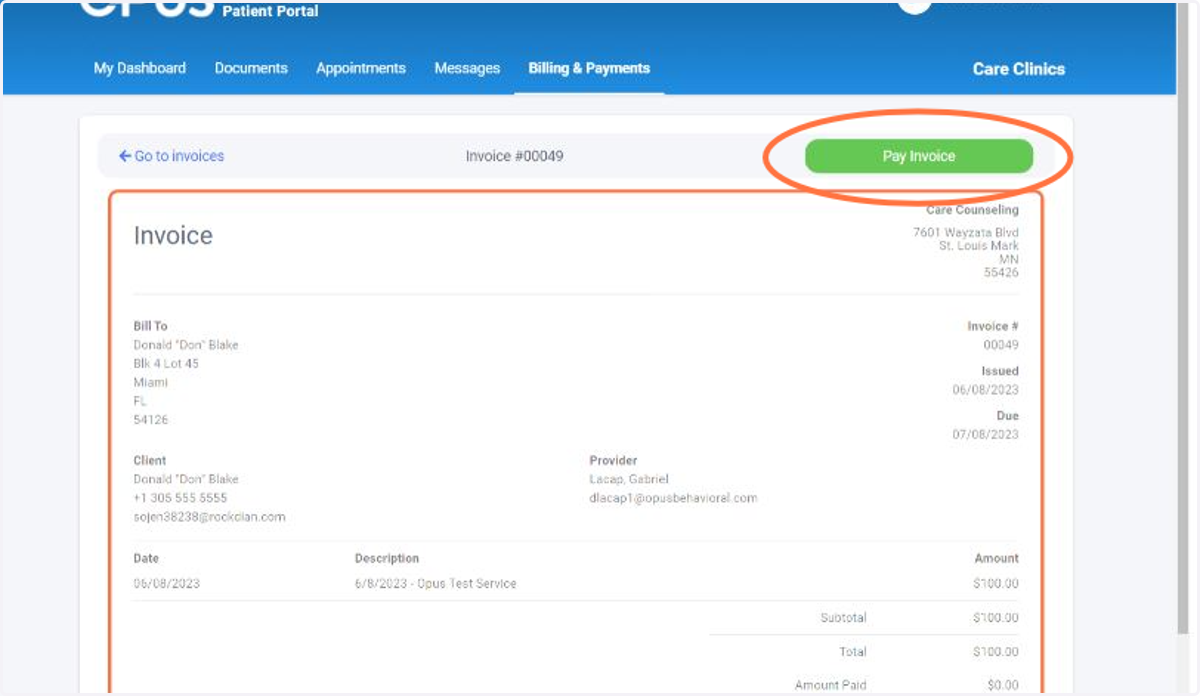Viewport: 1200px width, 696px height.
Task: Click the client phone +1 305 555 5555
Action: 180,497
